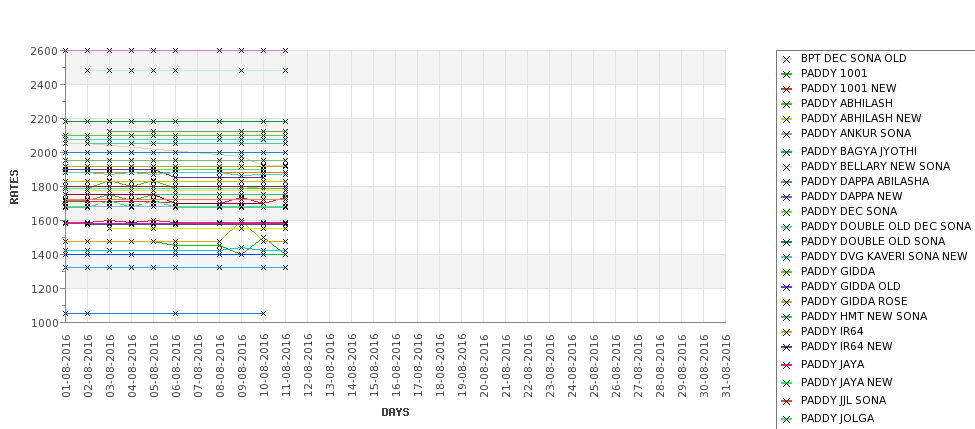Select the 27-08-2016 day label
This screenshot has height=429, width=975.
[637, 366]
